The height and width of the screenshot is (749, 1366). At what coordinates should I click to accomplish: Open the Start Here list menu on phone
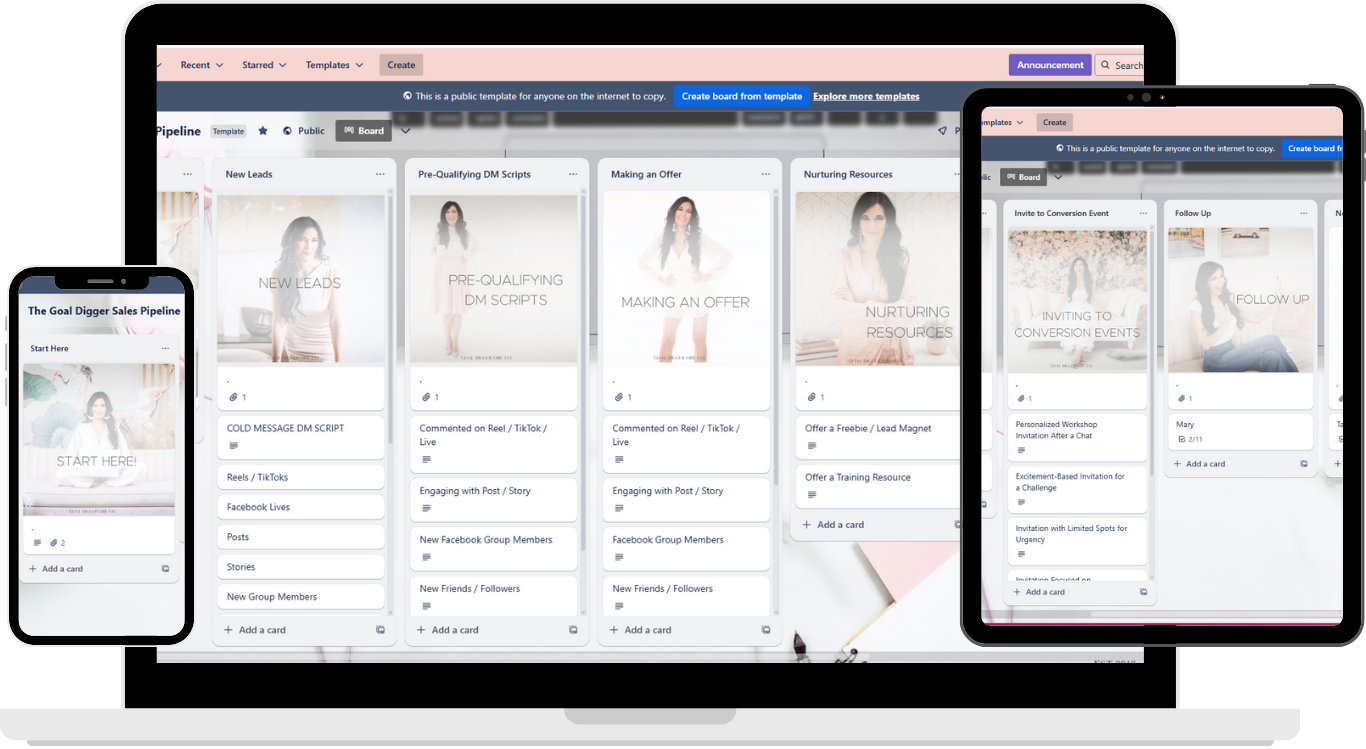tap(165, 348)
